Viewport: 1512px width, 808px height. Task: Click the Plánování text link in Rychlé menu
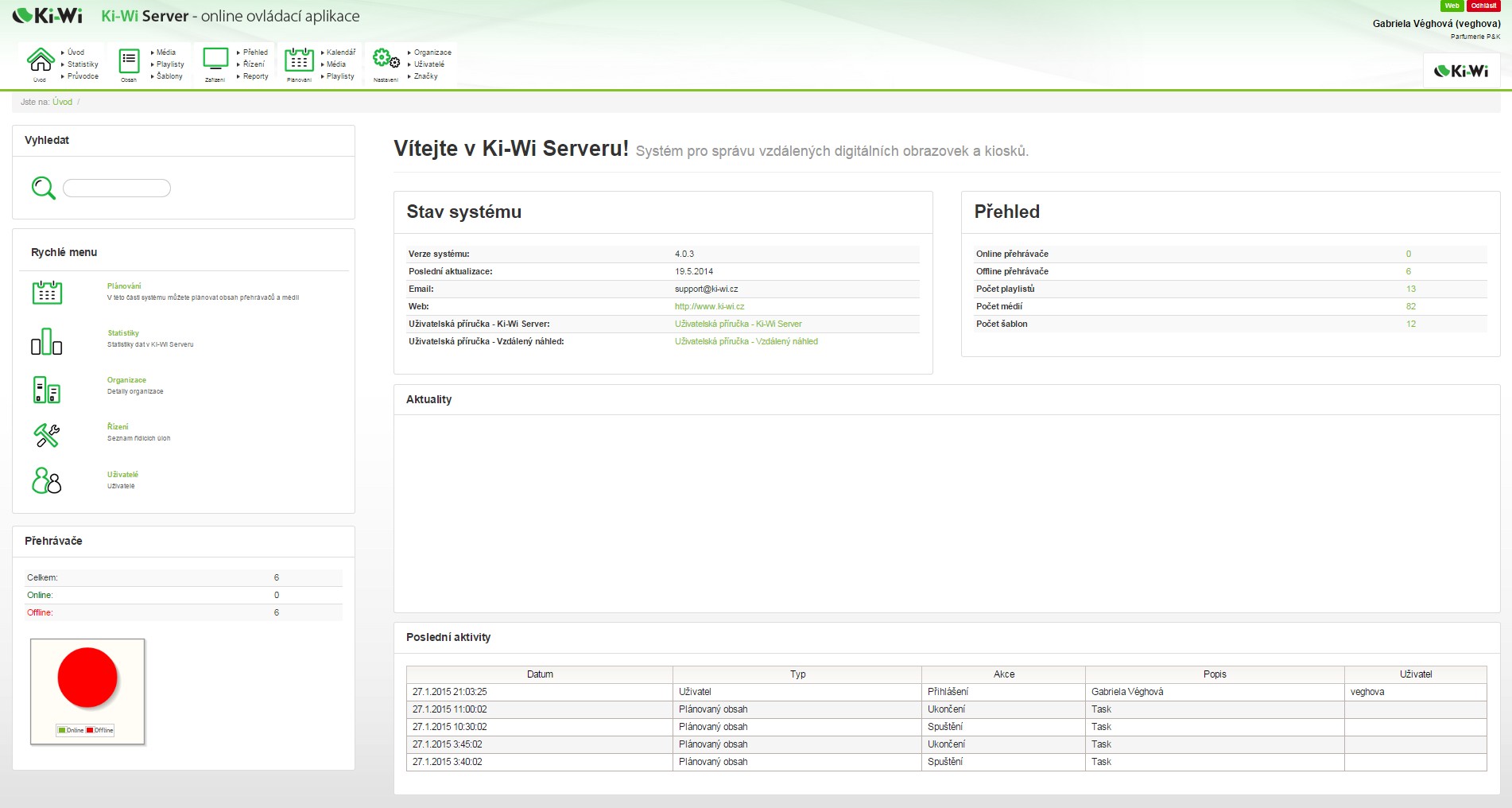tap(124, 286)
